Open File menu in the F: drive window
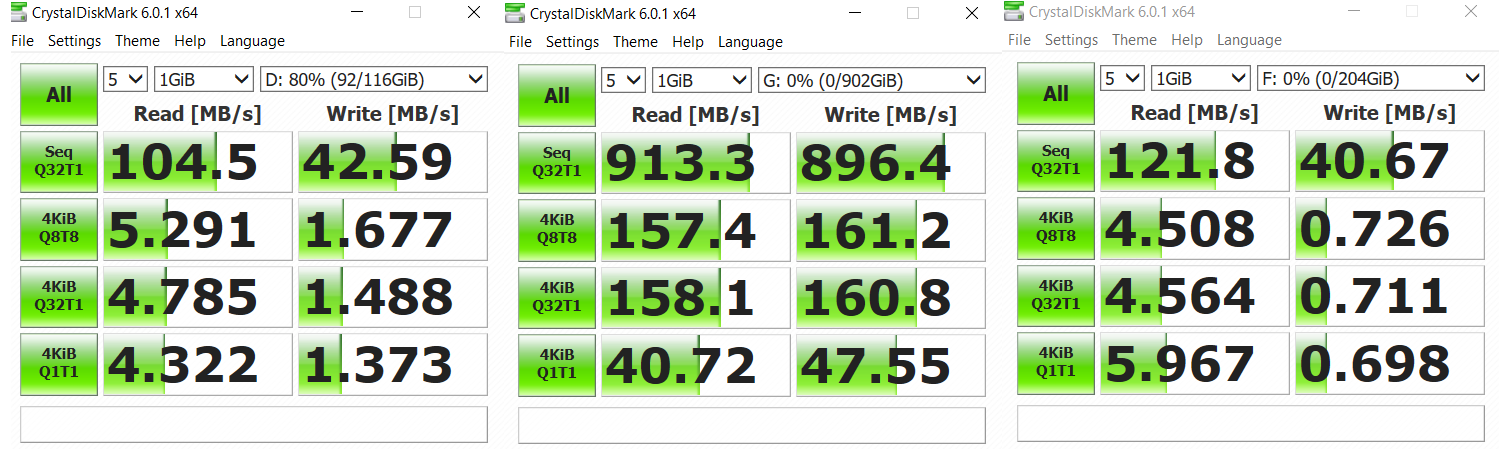Screen dimensions: 1499x449 click(1019, 40)
